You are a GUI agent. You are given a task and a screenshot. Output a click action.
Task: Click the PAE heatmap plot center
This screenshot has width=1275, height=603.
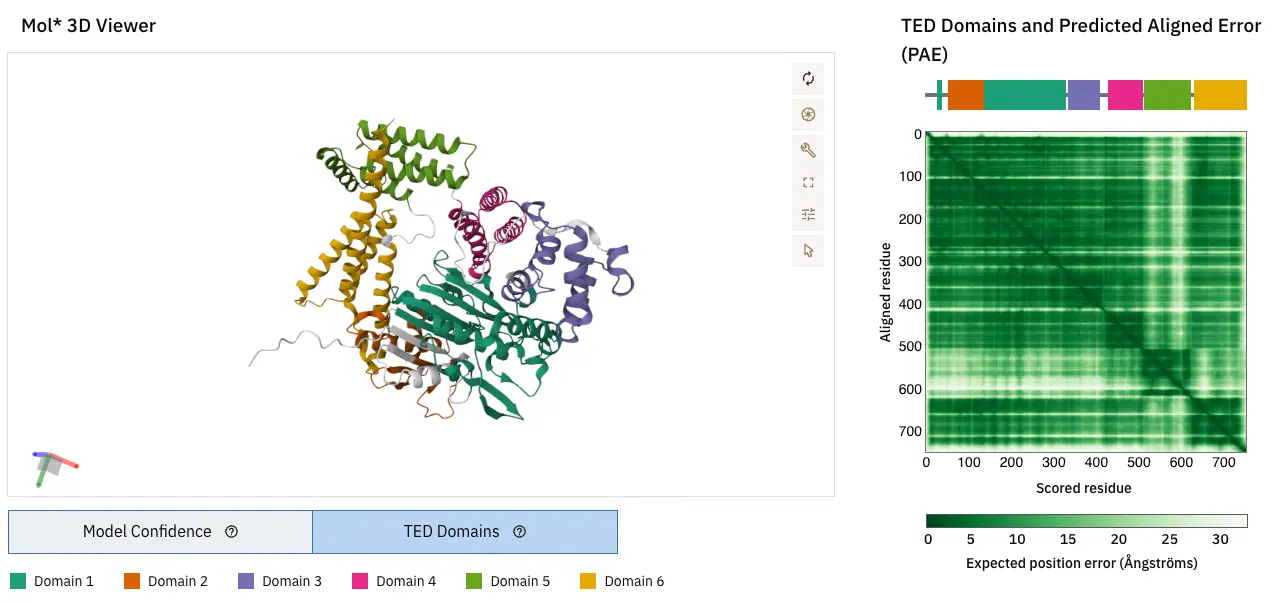click(1086, 292)
